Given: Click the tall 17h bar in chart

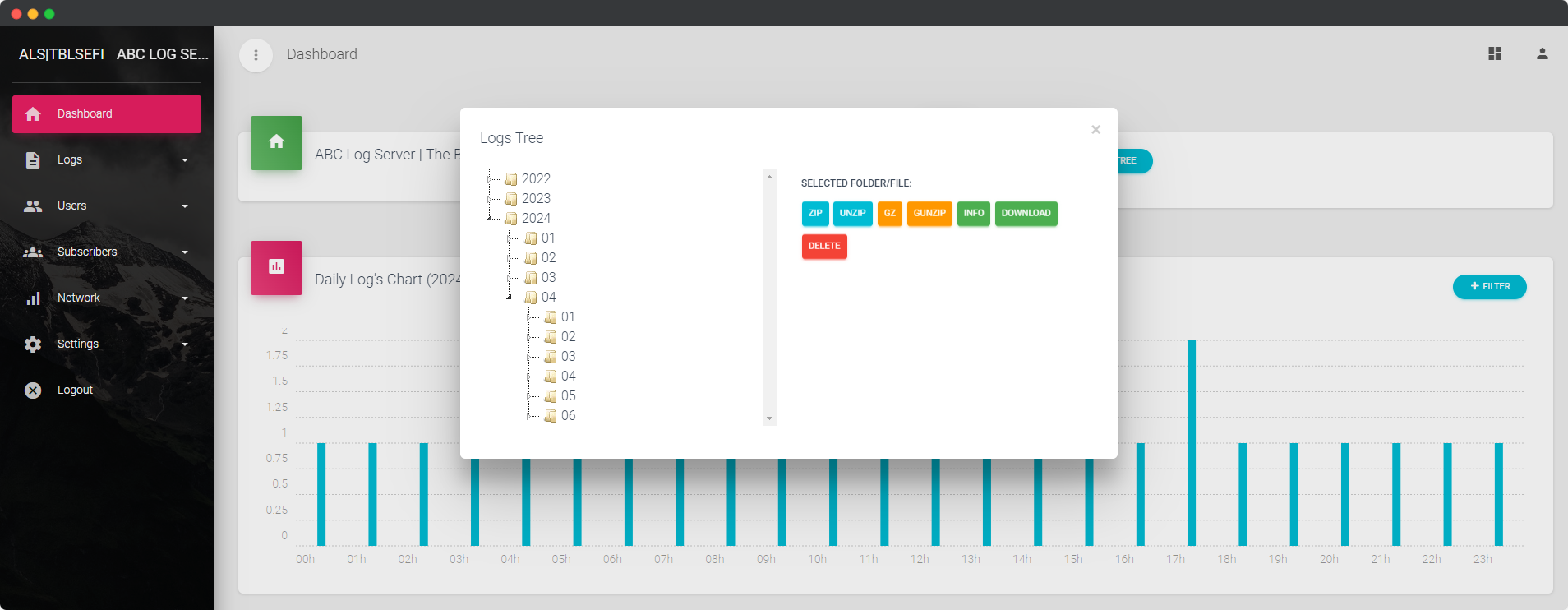Looking at the screenshot, I should (x=1192, y=443).
